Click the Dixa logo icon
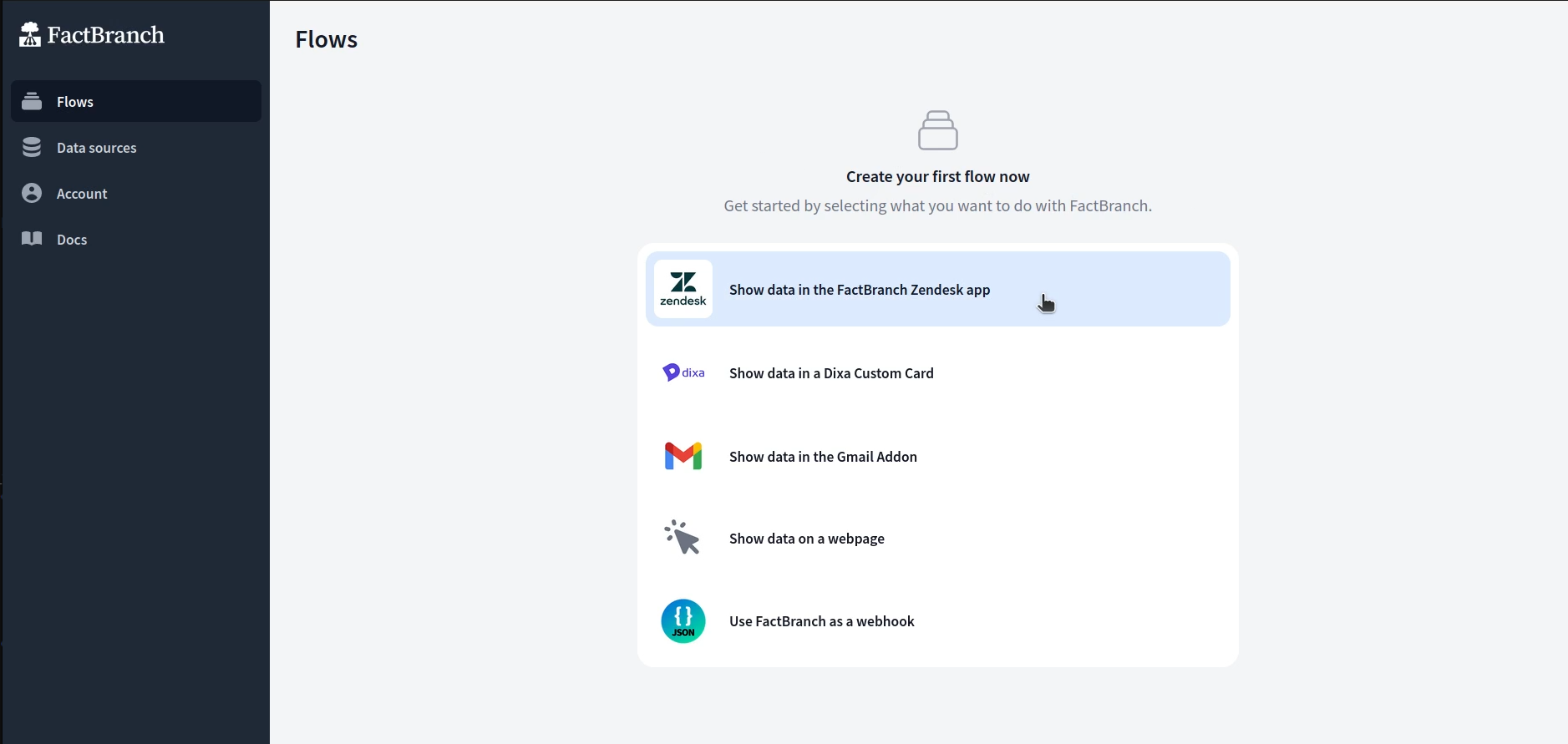The height and width of the screenshot is (744, 1568). pyautogui.click(x=683, y=372)
